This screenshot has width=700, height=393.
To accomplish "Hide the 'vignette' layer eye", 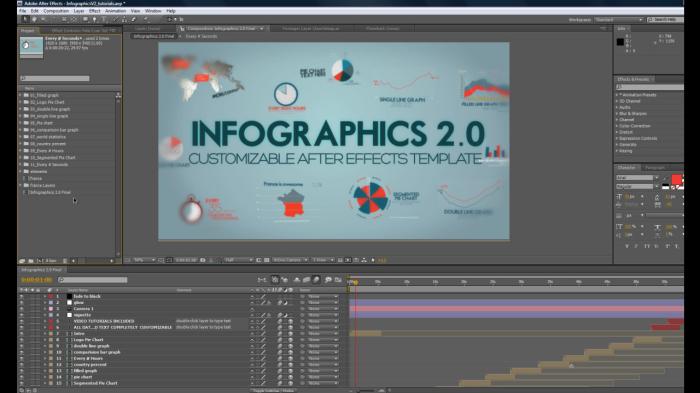I will click(21, 315).
